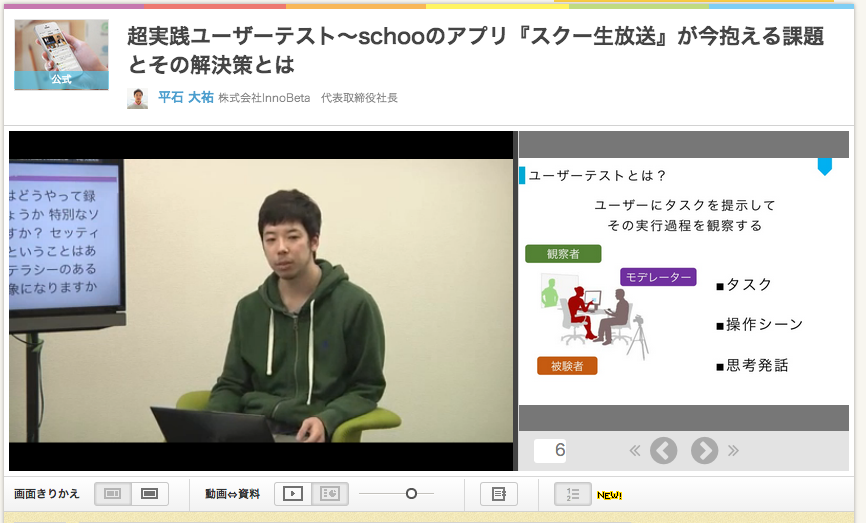Select split-view screen layout icon
866x523 pixels.
[x=113, y=494]
